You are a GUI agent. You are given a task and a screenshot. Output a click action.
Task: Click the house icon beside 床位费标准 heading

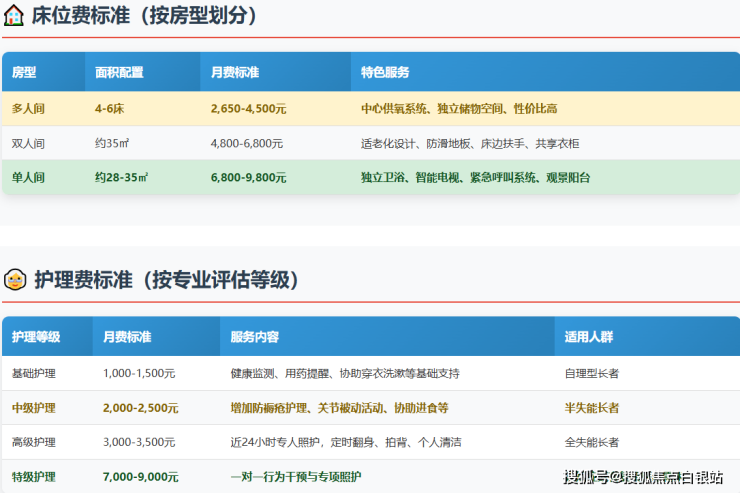(14, 16)
